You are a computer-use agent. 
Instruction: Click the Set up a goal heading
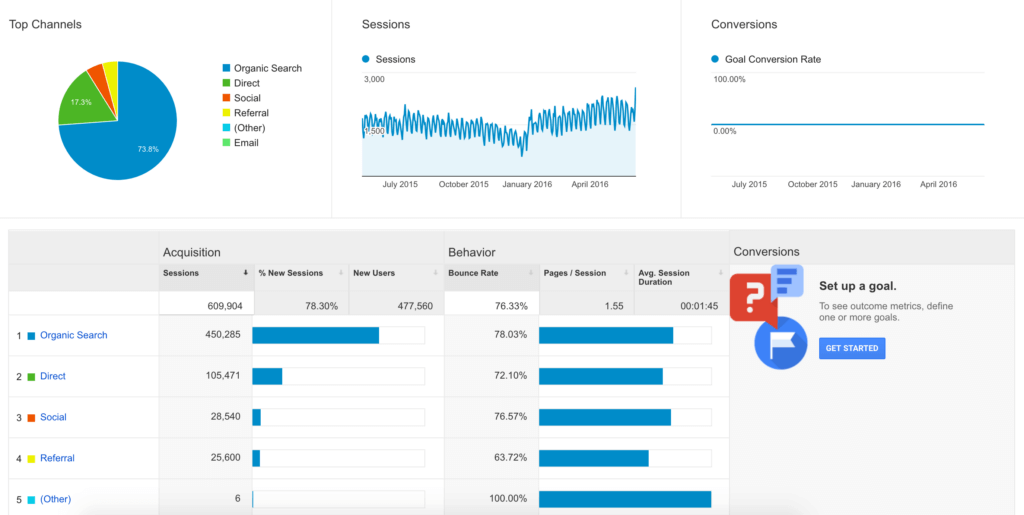pyautogui.click(x=857, y=287)
